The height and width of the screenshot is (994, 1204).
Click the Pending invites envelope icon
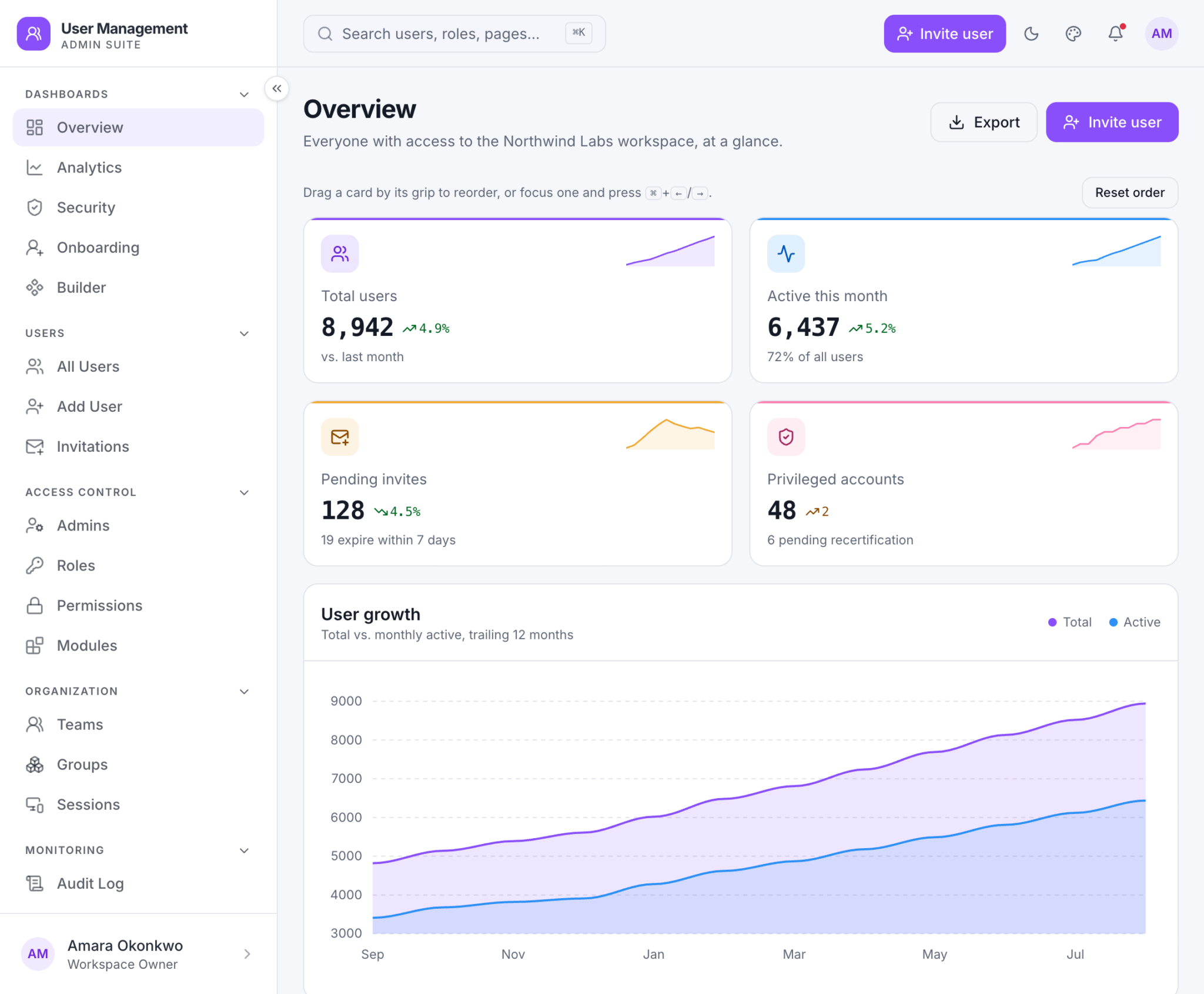coord(340,436)
